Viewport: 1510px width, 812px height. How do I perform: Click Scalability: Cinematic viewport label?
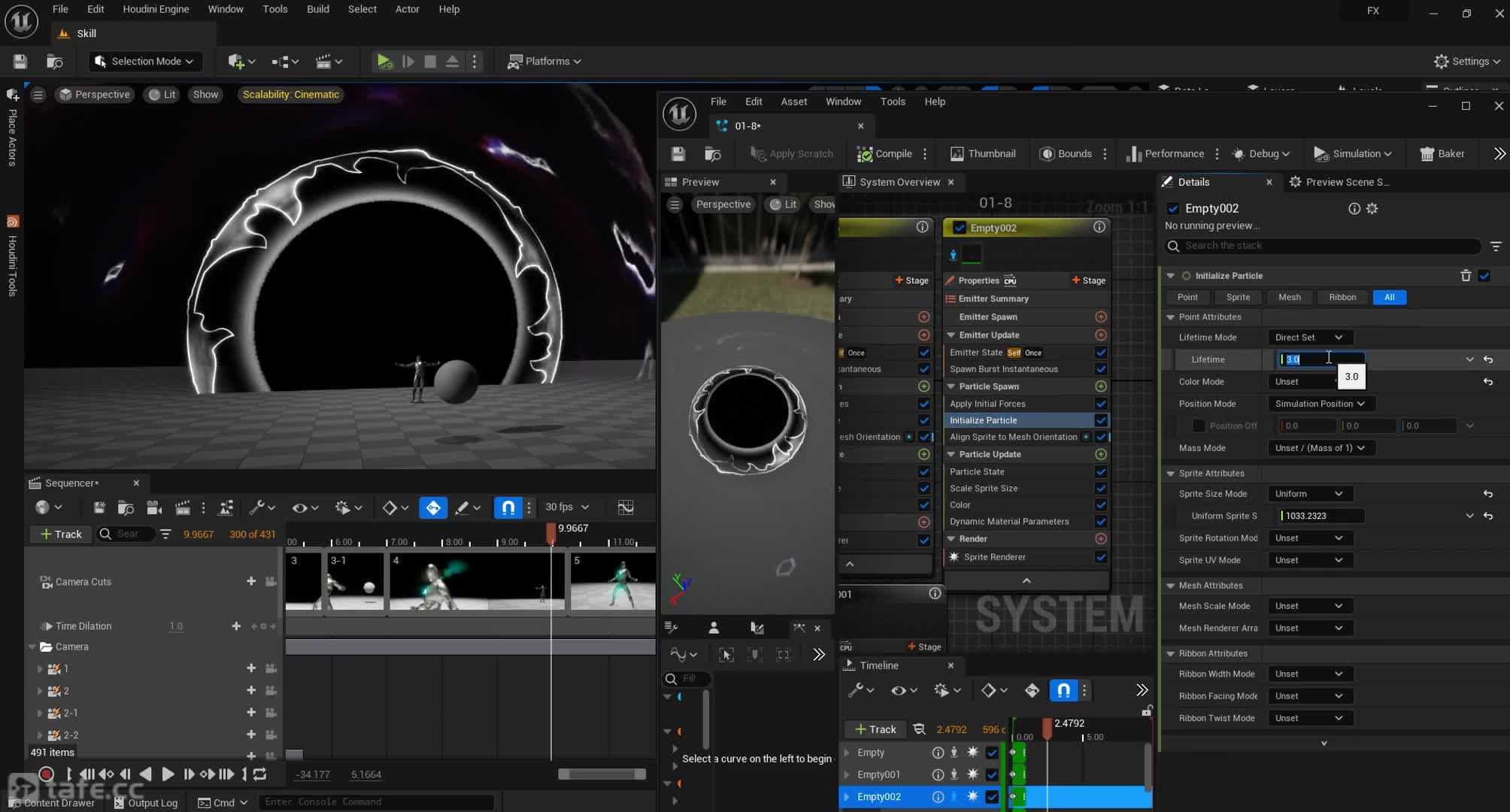[x=290, y=95]
